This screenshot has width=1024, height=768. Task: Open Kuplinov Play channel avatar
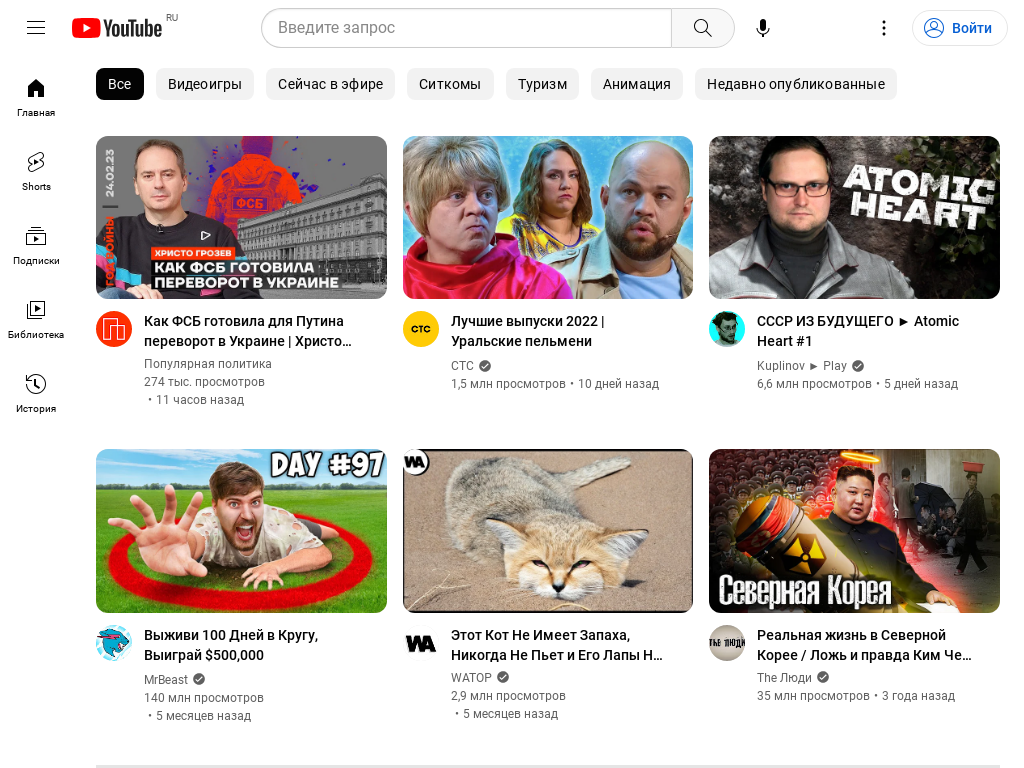pyautogui.click(x=727, y=329)
